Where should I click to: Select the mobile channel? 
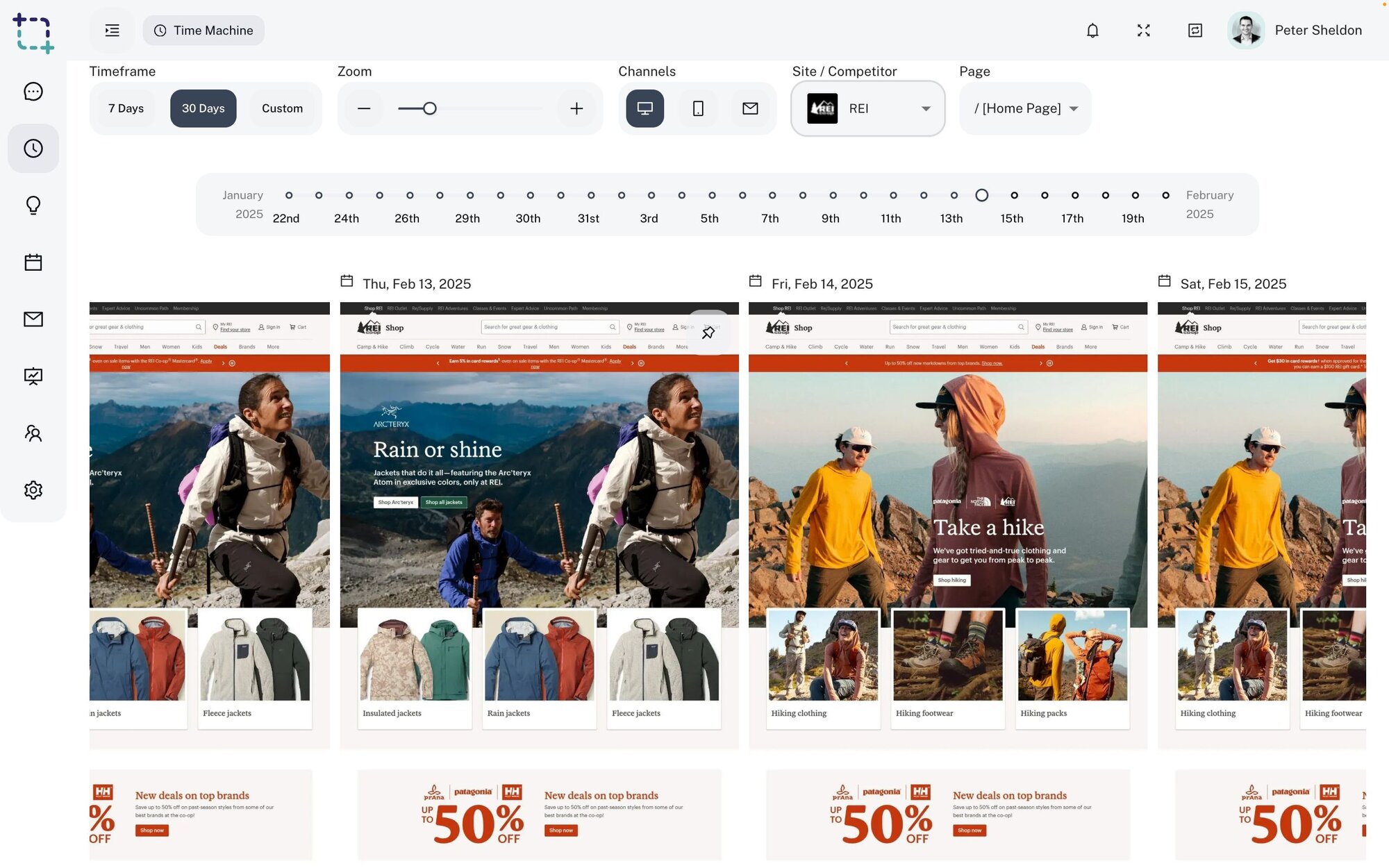point(698,108)
